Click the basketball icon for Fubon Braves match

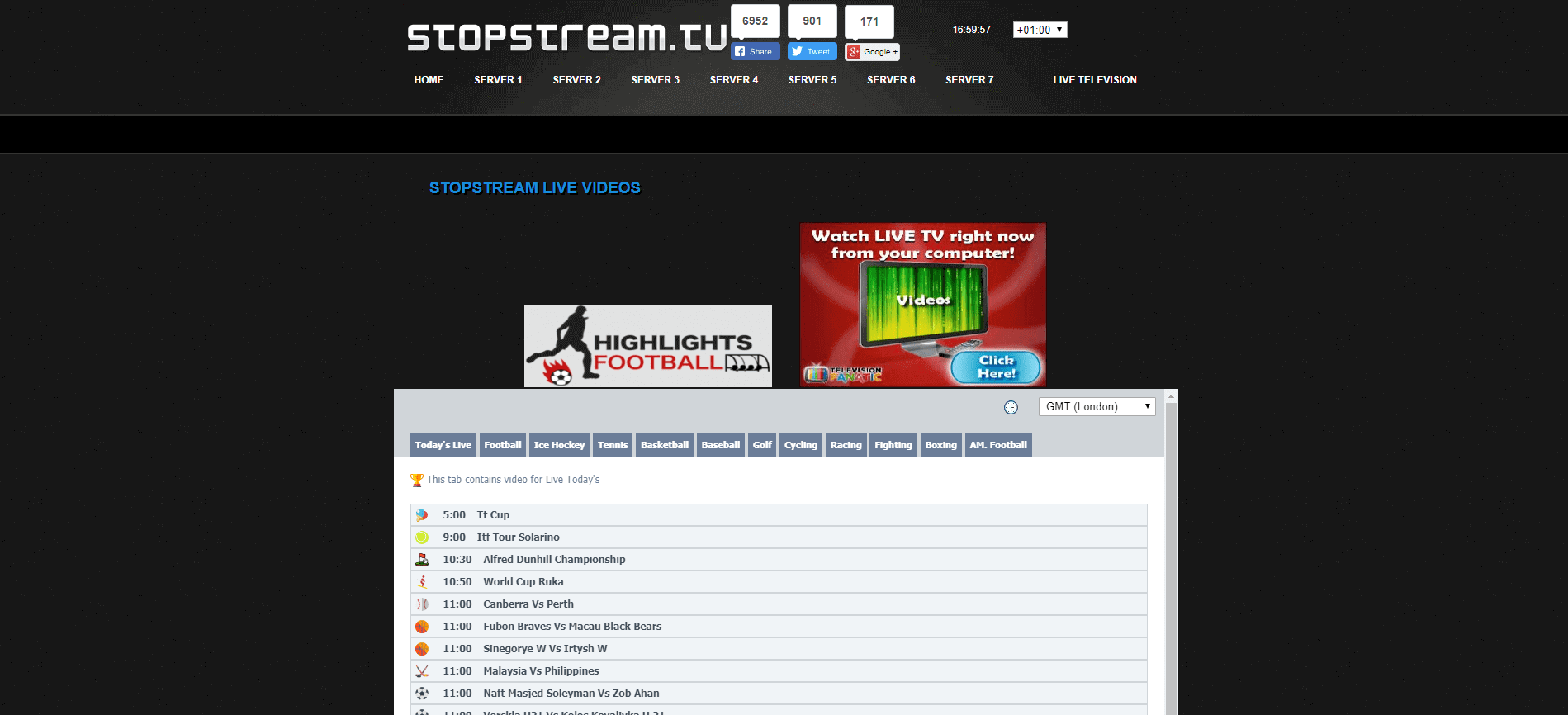[x=422, y=626]
